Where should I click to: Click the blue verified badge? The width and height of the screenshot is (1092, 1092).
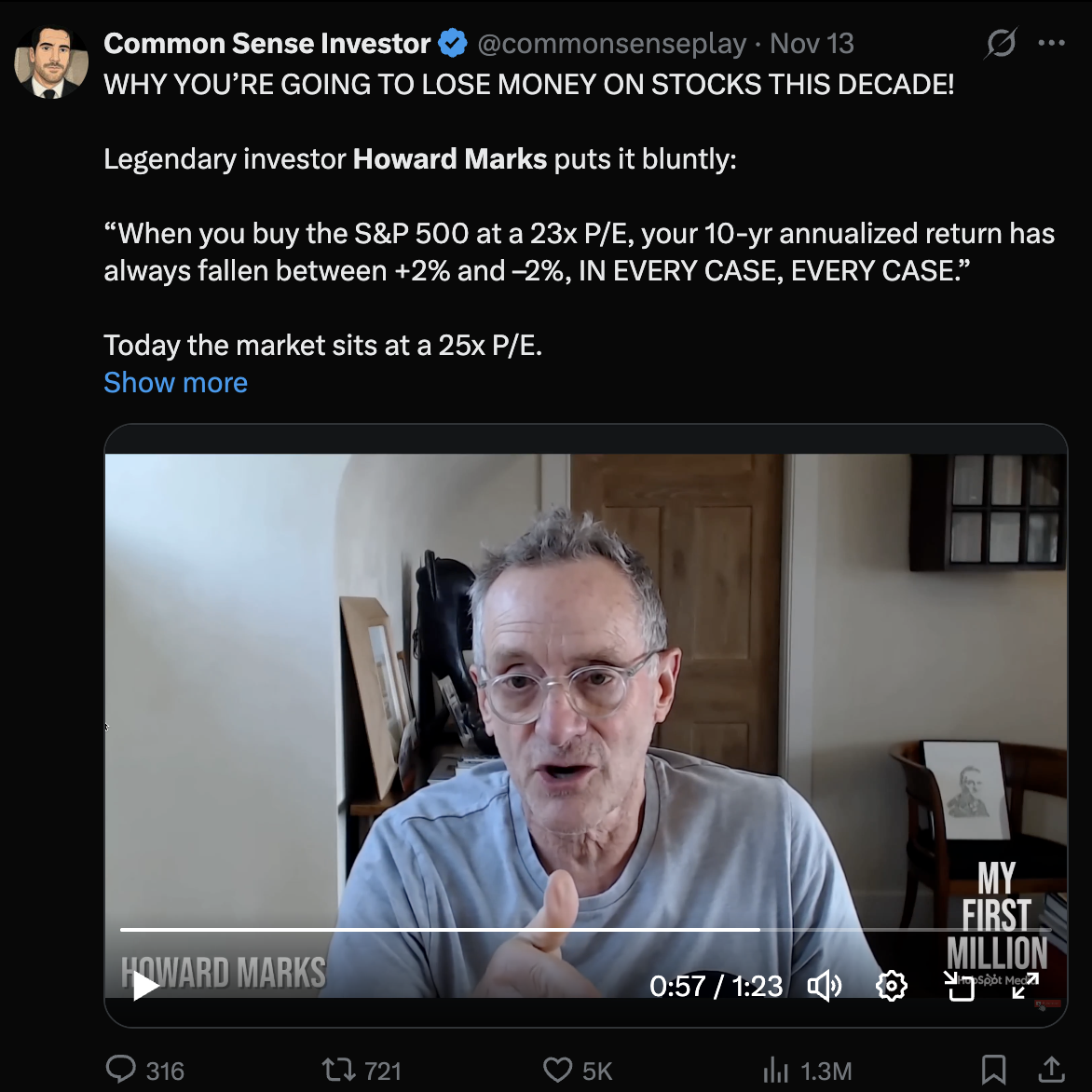(x=453, y=43)
